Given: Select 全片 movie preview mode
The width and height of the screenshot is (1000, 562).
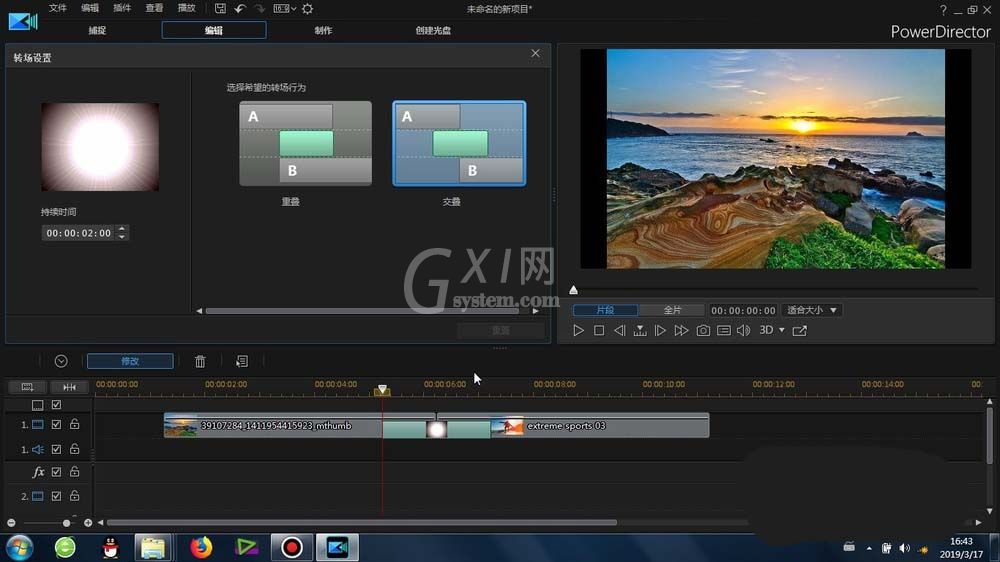Looking at the screenshot, I should [672, 310].
